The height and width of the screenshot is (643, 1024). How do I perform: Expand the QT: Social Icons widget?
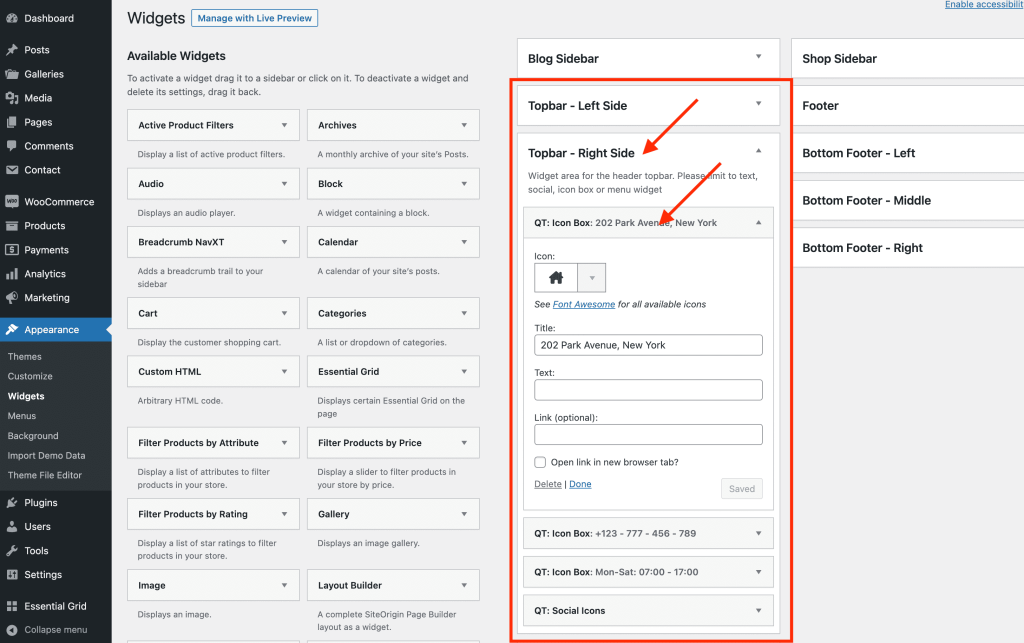point(758,610)
